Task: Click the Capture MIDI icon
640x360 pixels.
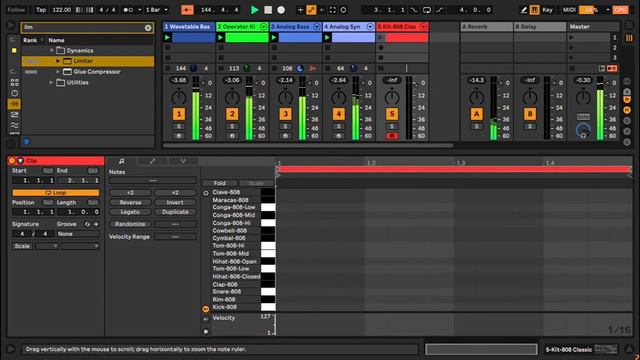Action: [333, 10]
